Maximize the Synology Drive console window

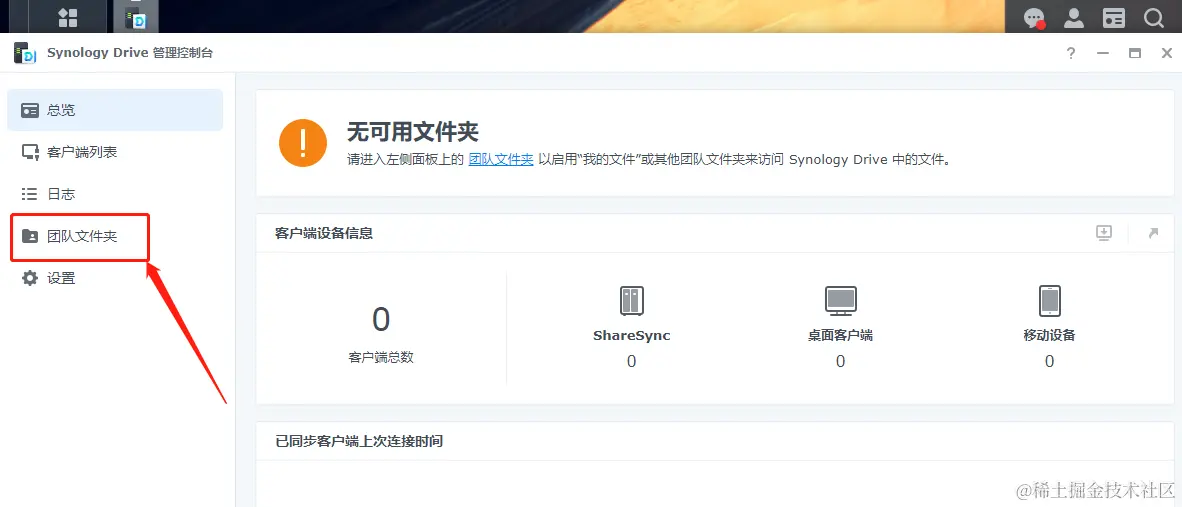[x=1135, y=53]
